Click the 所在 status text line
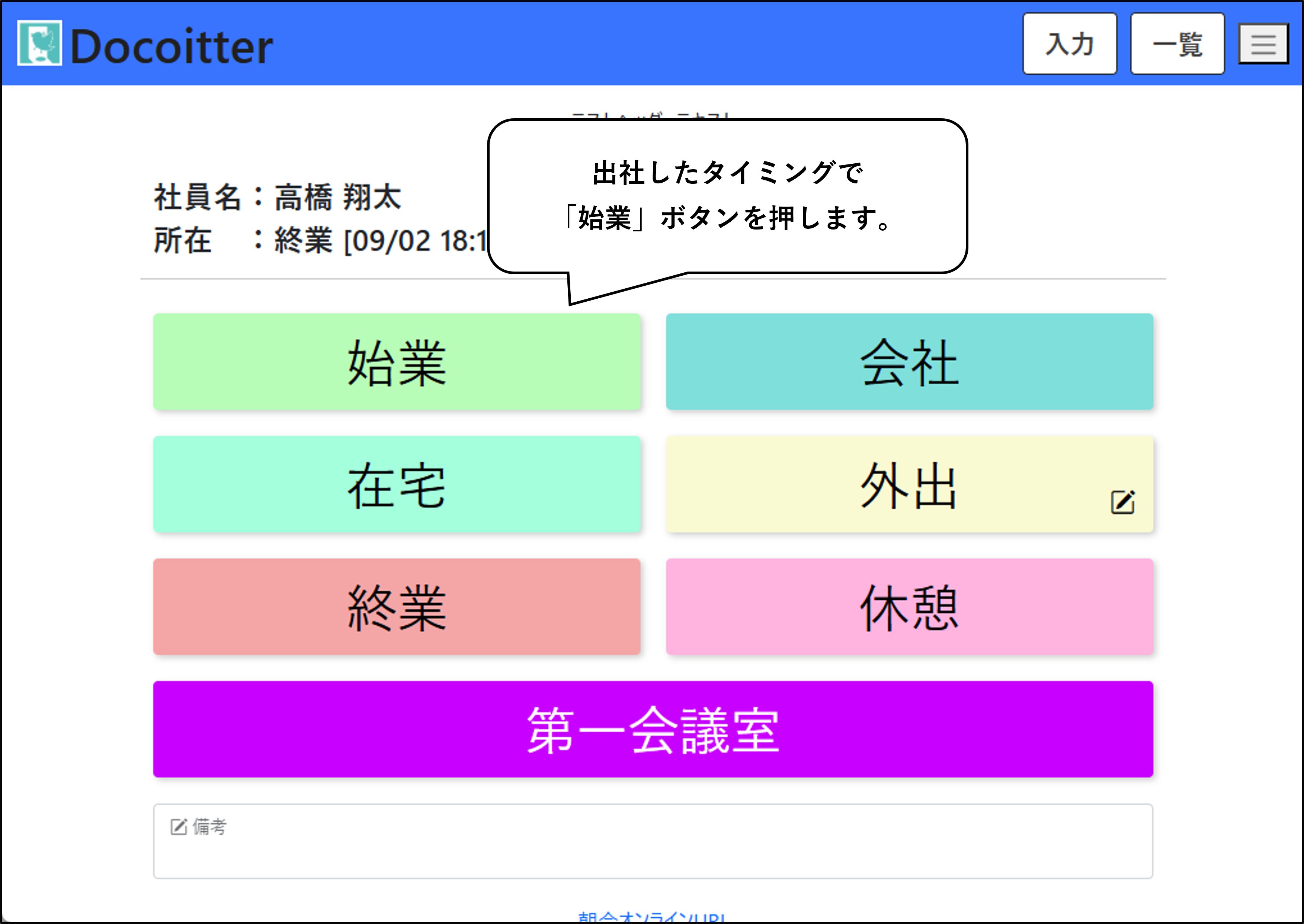Screen dimensions: 1304x924 [318, 240]
